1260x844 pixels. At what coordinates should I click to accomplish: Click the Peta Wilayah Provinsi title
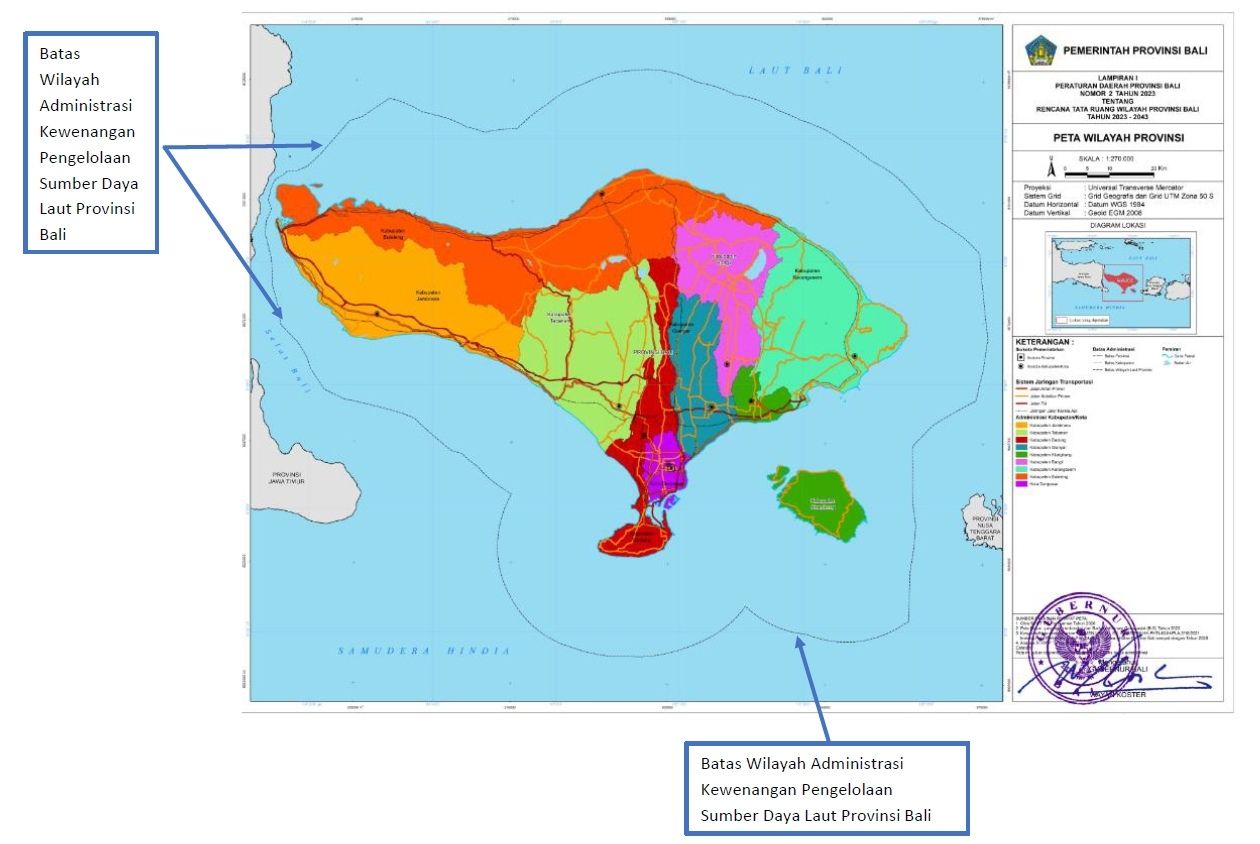point(1117,138)
